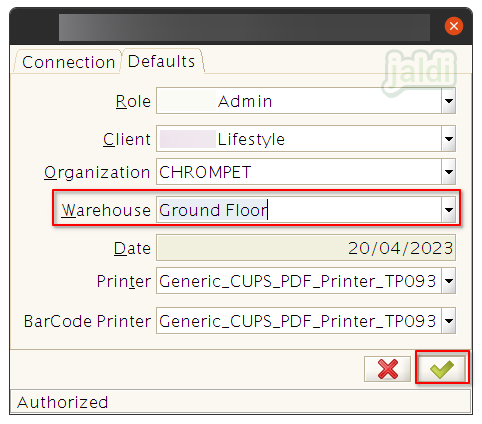The width and height of the screenshot is (482, 424).
Task: Expand the Warehouse dropdown arrow
Action: 449,210
